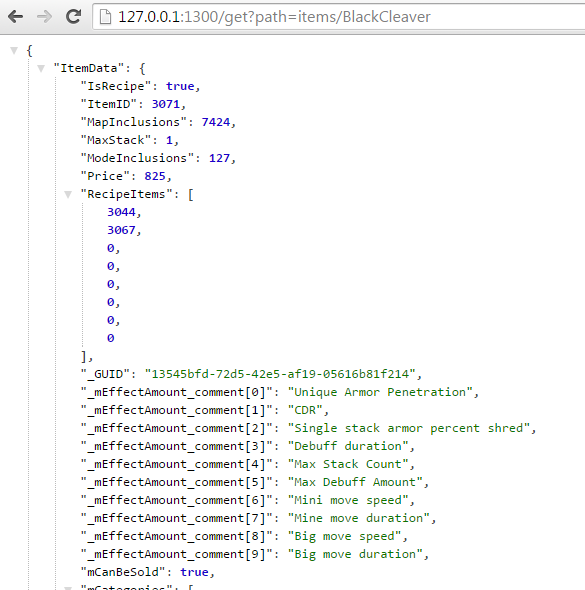Click the "ModeInclusions" key
585x590 pixels.
[x=138, y=158]
